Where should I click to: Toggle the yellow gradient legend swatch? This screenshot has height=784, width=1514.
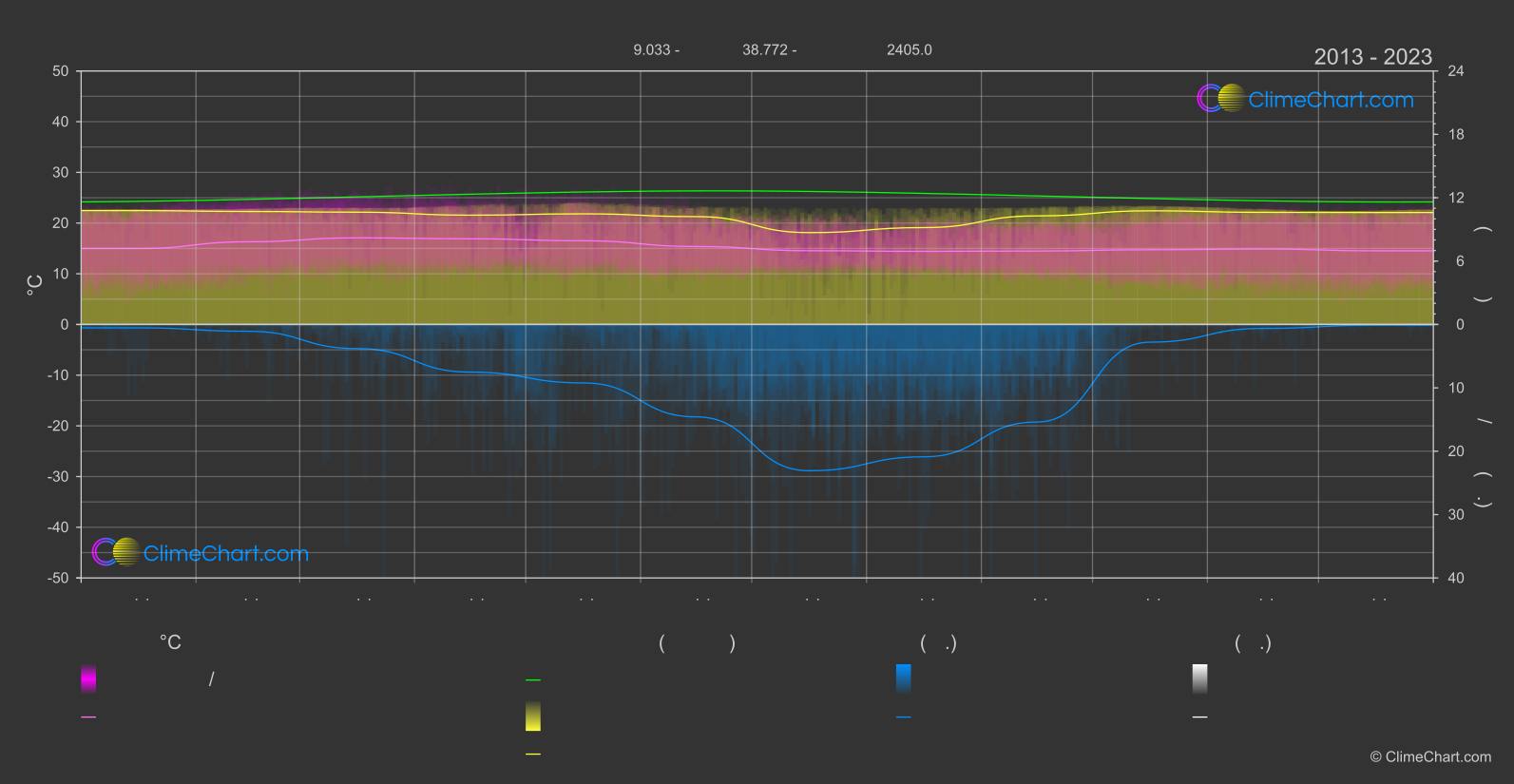click(x=533, y=717)
